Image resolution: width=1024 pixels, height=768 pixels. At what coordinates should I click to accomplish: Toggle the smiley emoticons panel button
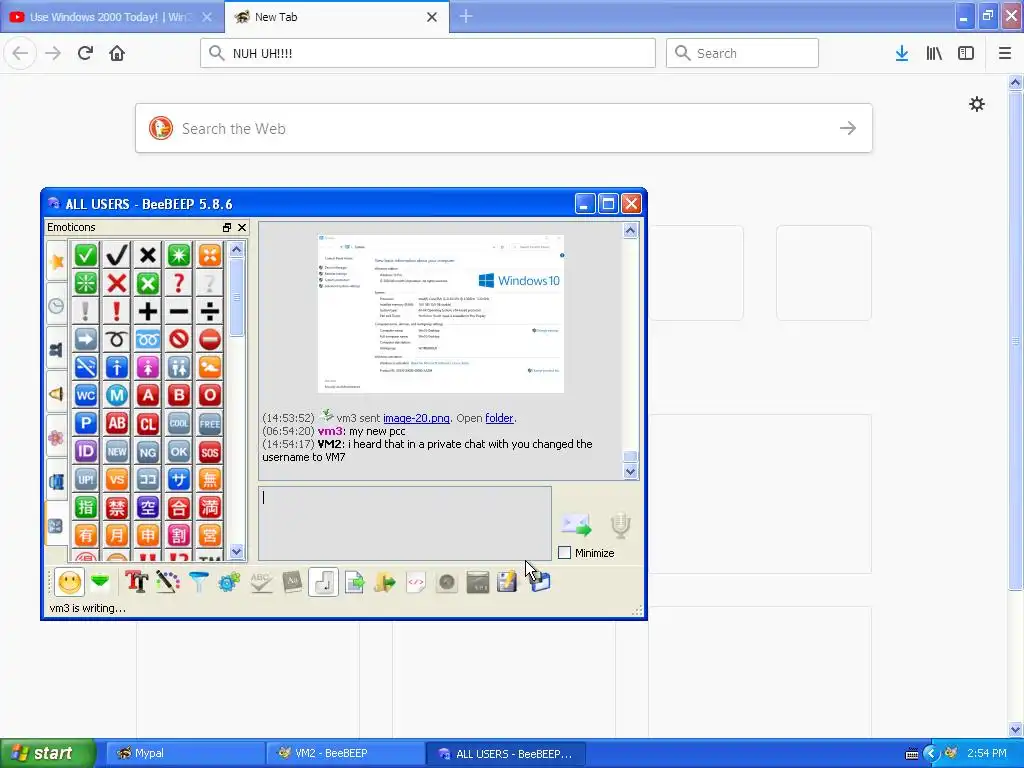pyautogui.click(x=69, y=581)
